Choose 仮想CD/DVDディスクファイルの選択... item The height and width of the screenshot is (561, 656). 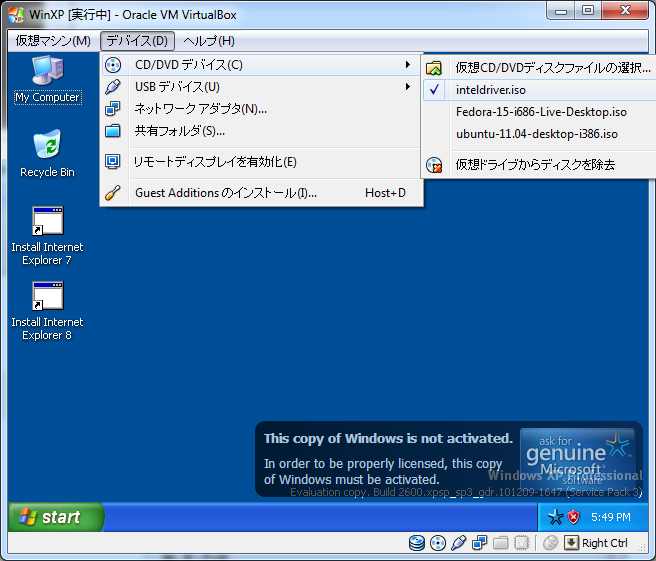click(539, 67)
